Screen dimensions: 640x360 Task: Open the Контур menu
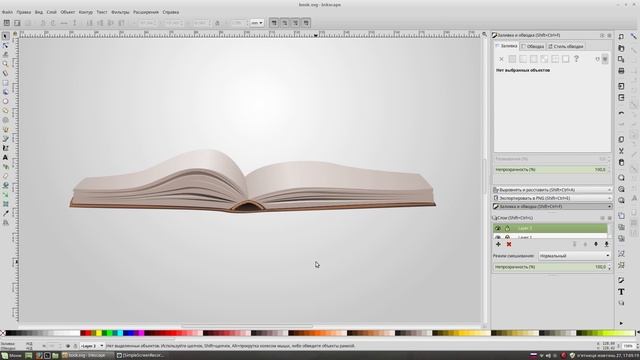85,12
